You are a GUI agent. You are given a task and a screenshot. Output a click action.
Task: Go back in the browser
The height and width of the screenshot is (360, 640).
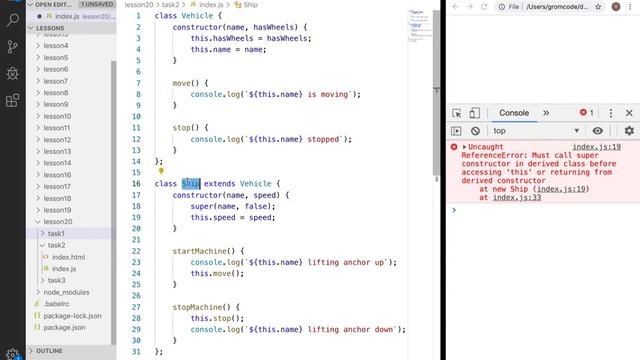tap(456, 7)
